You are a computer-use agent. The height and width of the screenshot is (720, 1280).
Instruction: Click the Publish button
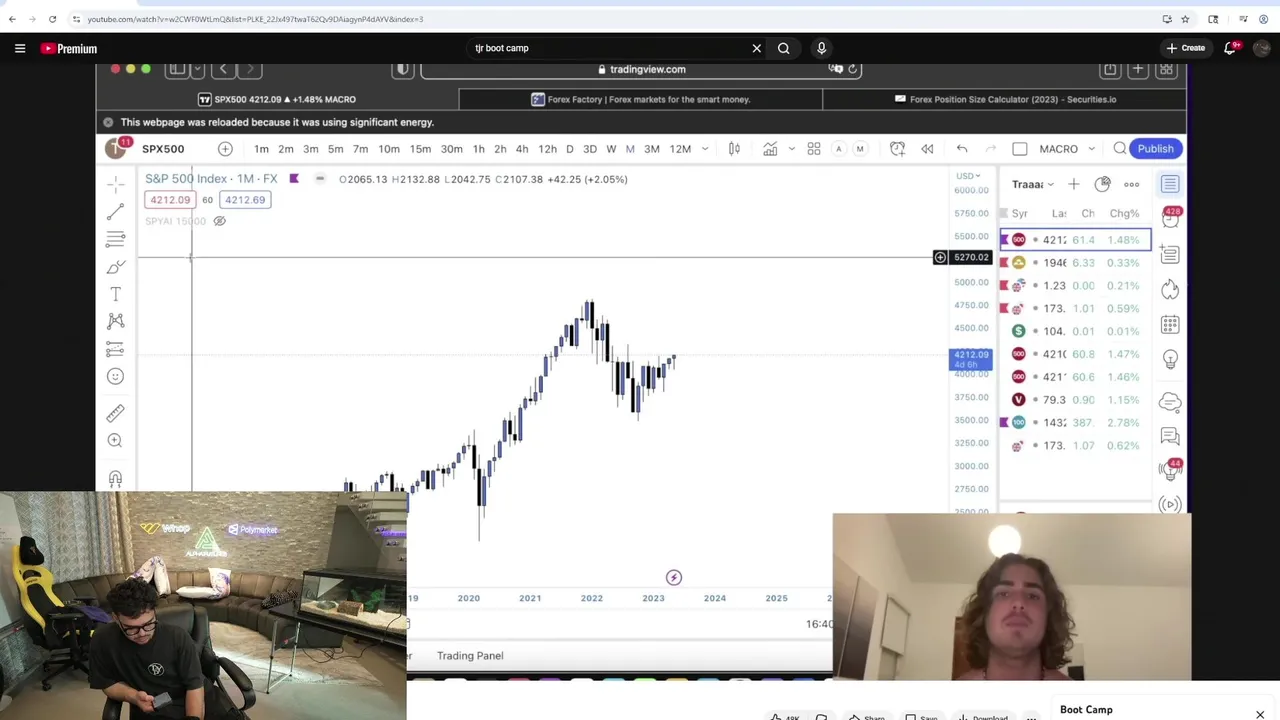(1155, 149)
